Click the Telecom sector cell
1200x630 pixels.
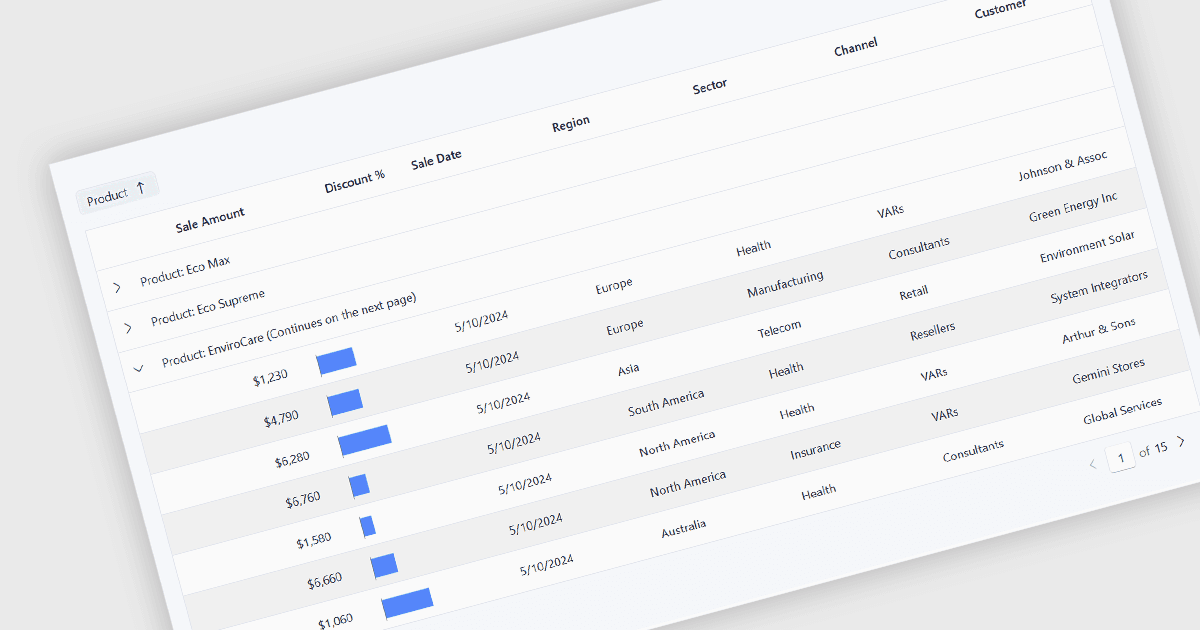tap(779, 329)
